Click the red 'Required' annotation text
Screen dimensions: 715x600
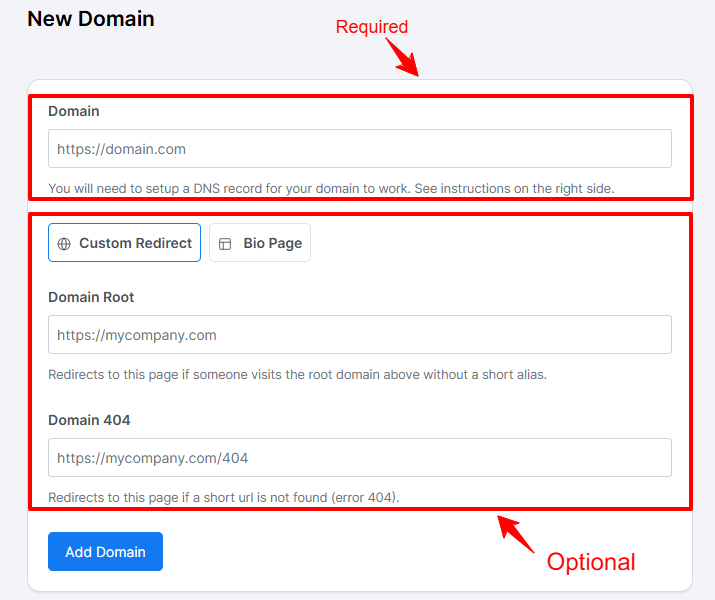(x=372, y=27)
